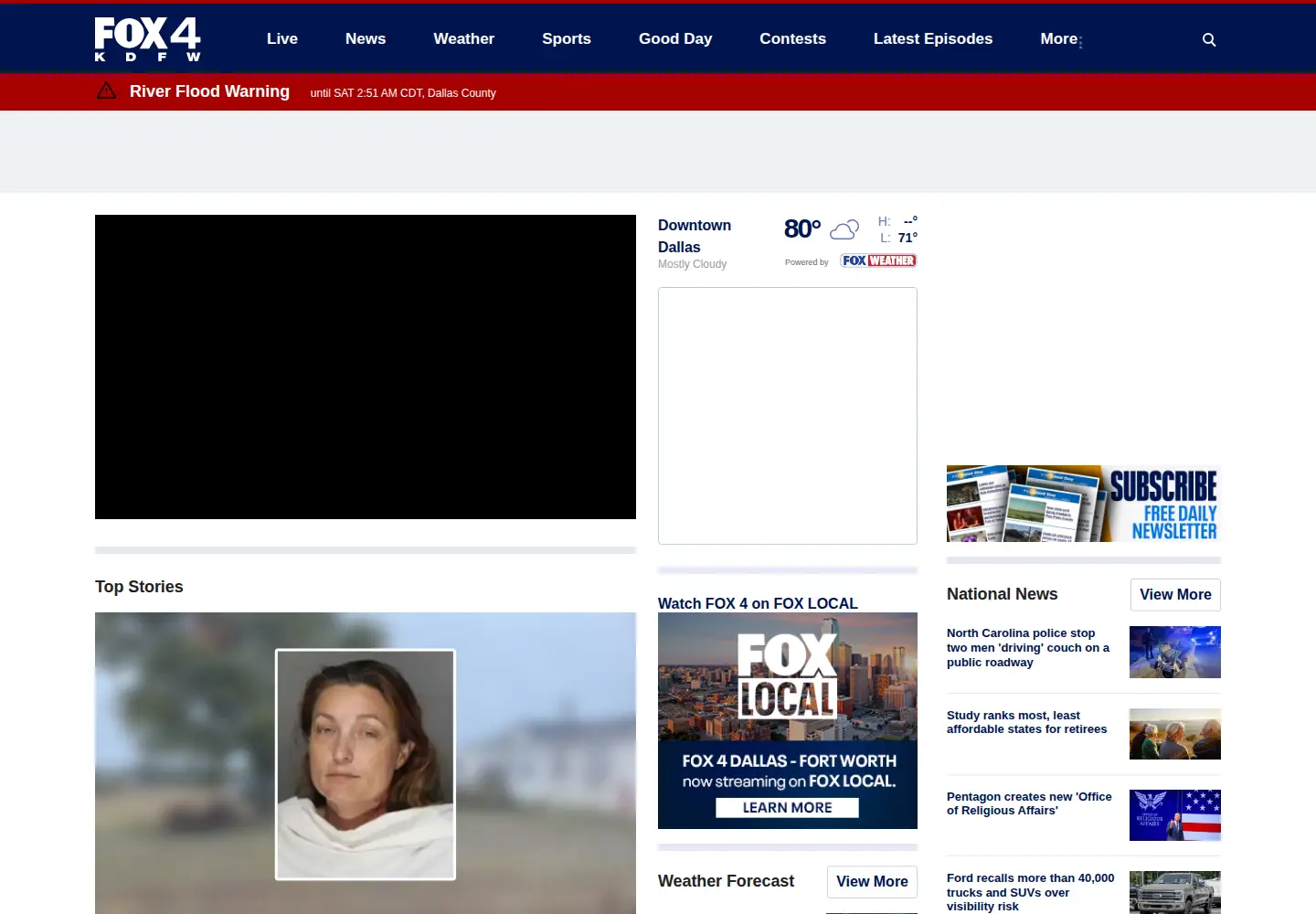
Task: Open Latest Episodes in navigation
Action: tap(933, 38)
